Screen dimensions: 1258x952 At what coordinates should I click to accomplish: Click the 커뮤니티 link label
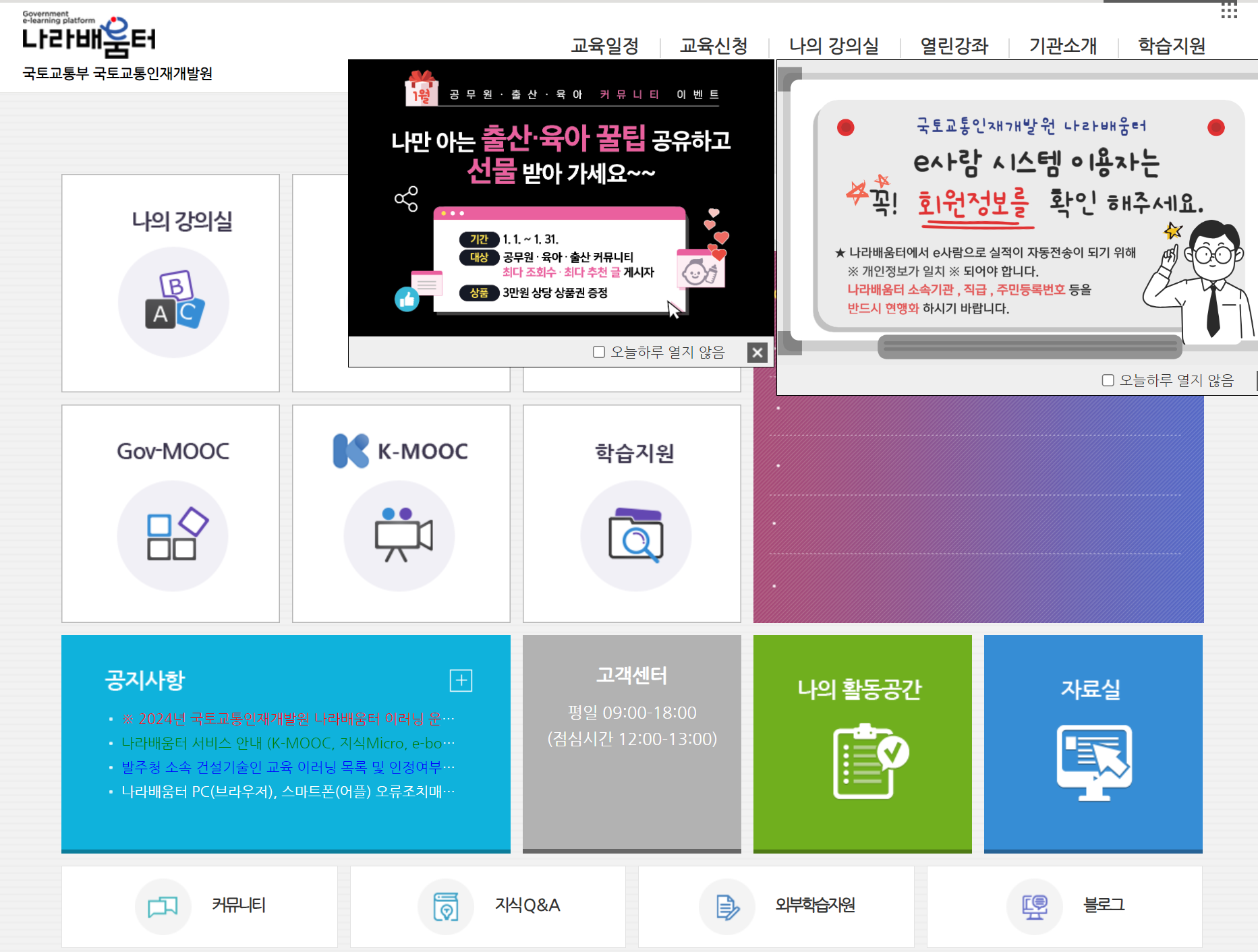(239, 905)
